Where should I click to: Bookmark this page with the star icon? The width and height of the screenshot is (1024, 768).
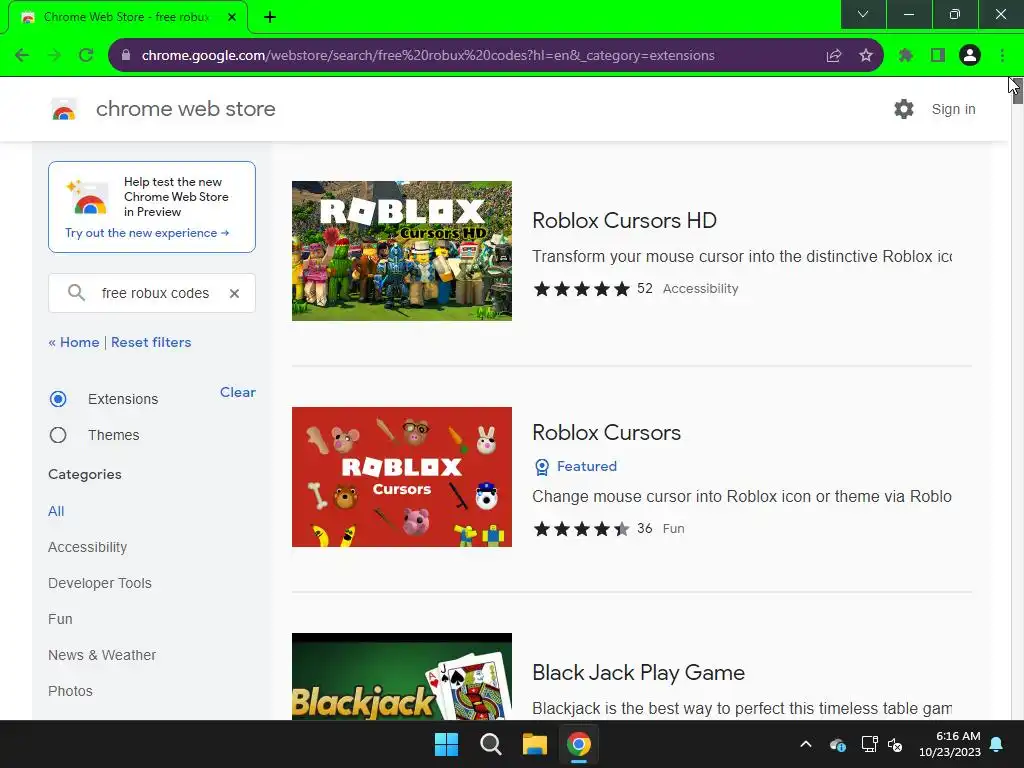point(865,56)
